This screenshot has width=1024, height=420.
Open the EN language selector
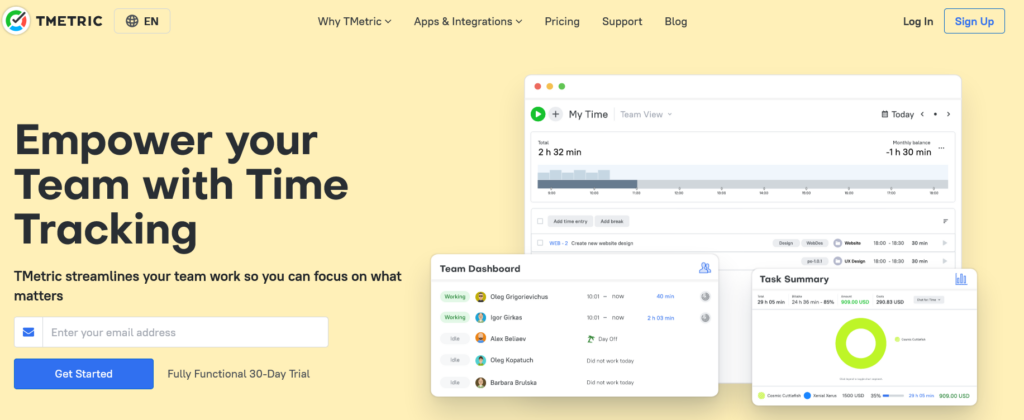(142, 21)
